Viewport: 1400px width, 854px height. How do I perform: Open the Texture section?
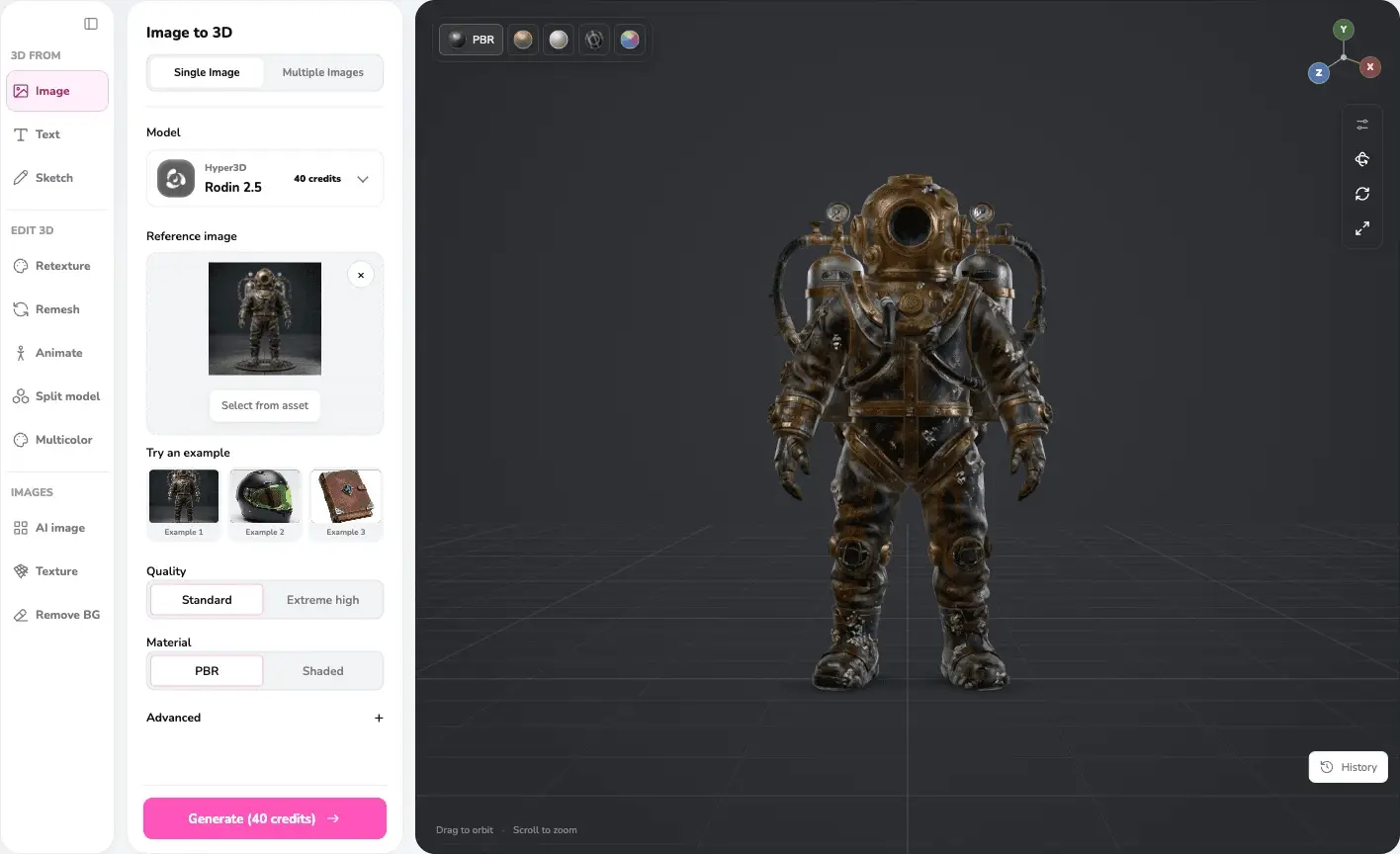[x=57, y=571]
